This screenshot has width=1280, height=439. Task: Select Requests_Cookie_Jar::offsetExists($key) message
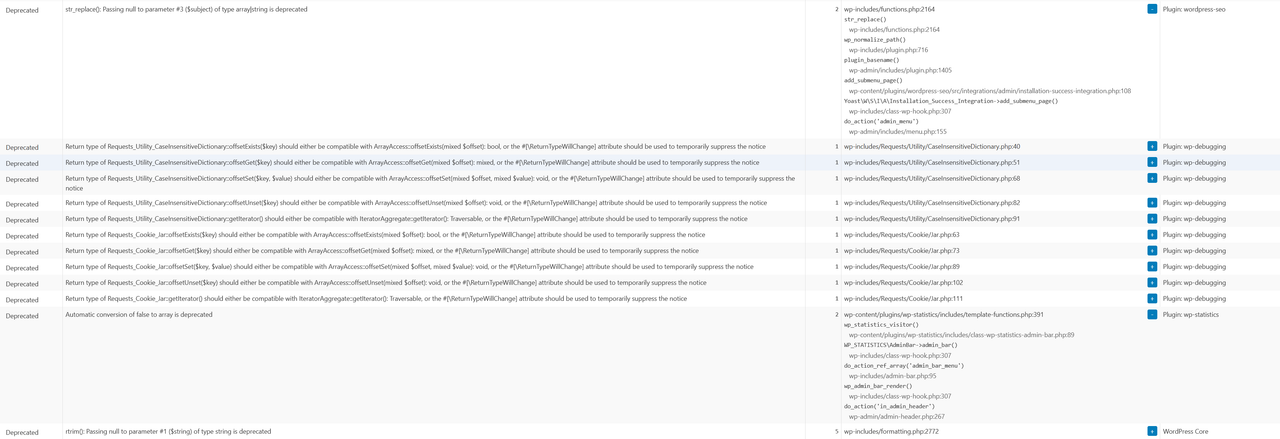(385, 234)
